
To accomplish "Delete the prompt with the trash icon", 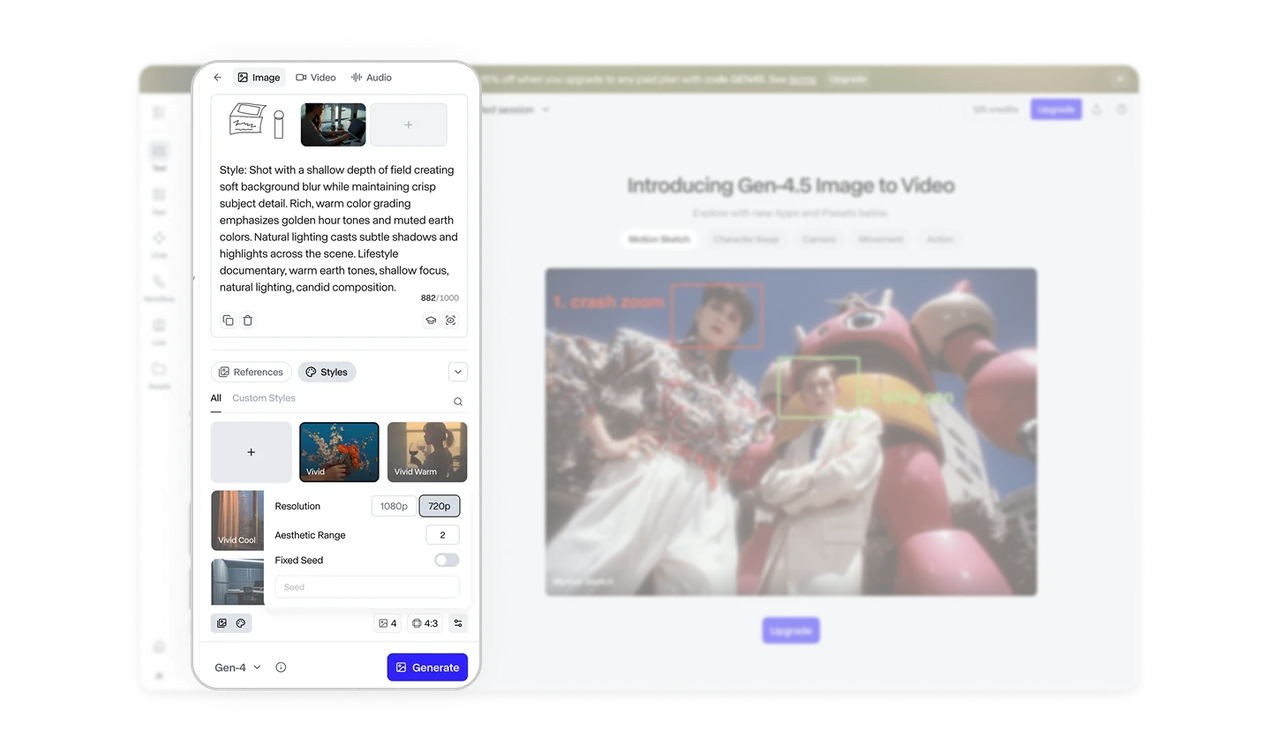I will 248,320.
